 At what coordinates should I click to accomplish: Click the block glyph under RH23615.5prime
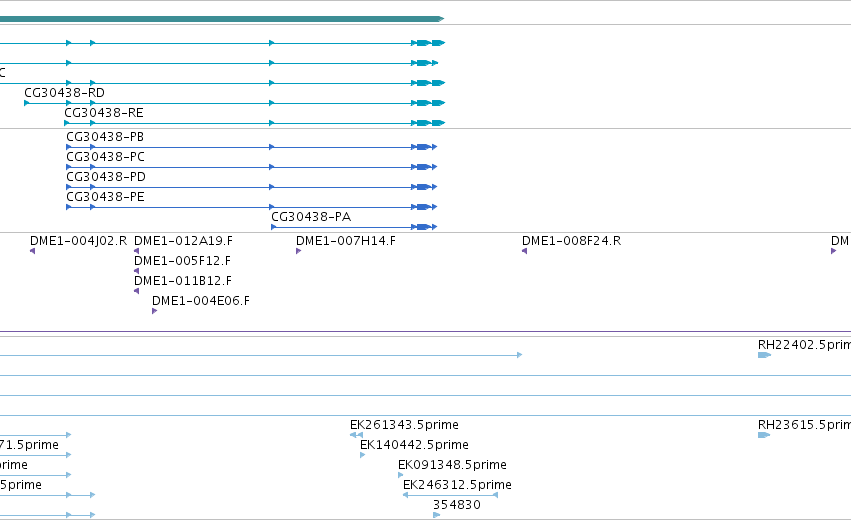tap(764, 435)
